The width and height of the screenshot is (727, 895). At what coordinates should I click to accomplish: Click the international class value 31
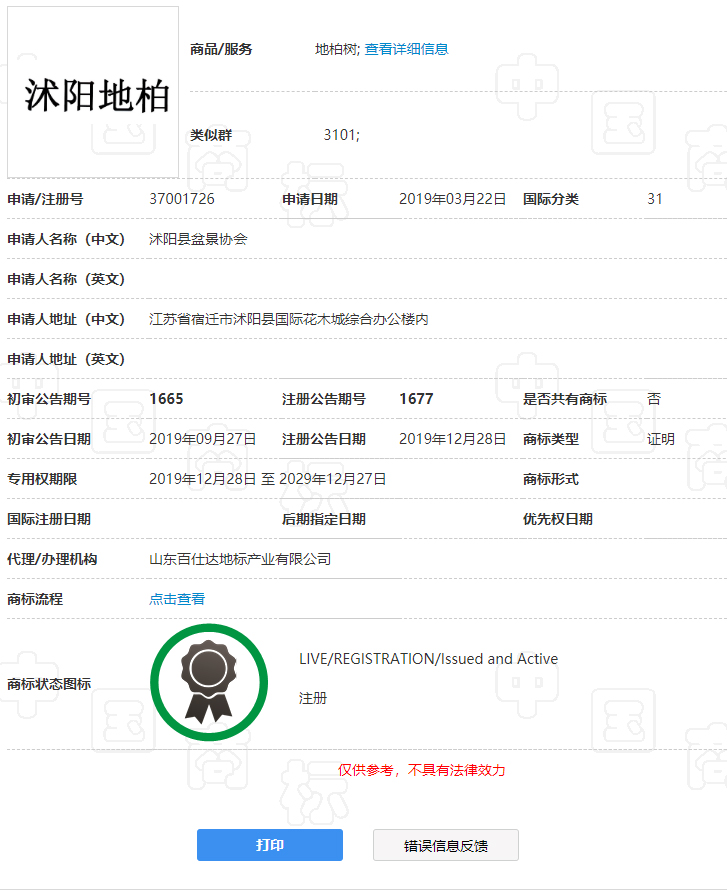point(655,199)
